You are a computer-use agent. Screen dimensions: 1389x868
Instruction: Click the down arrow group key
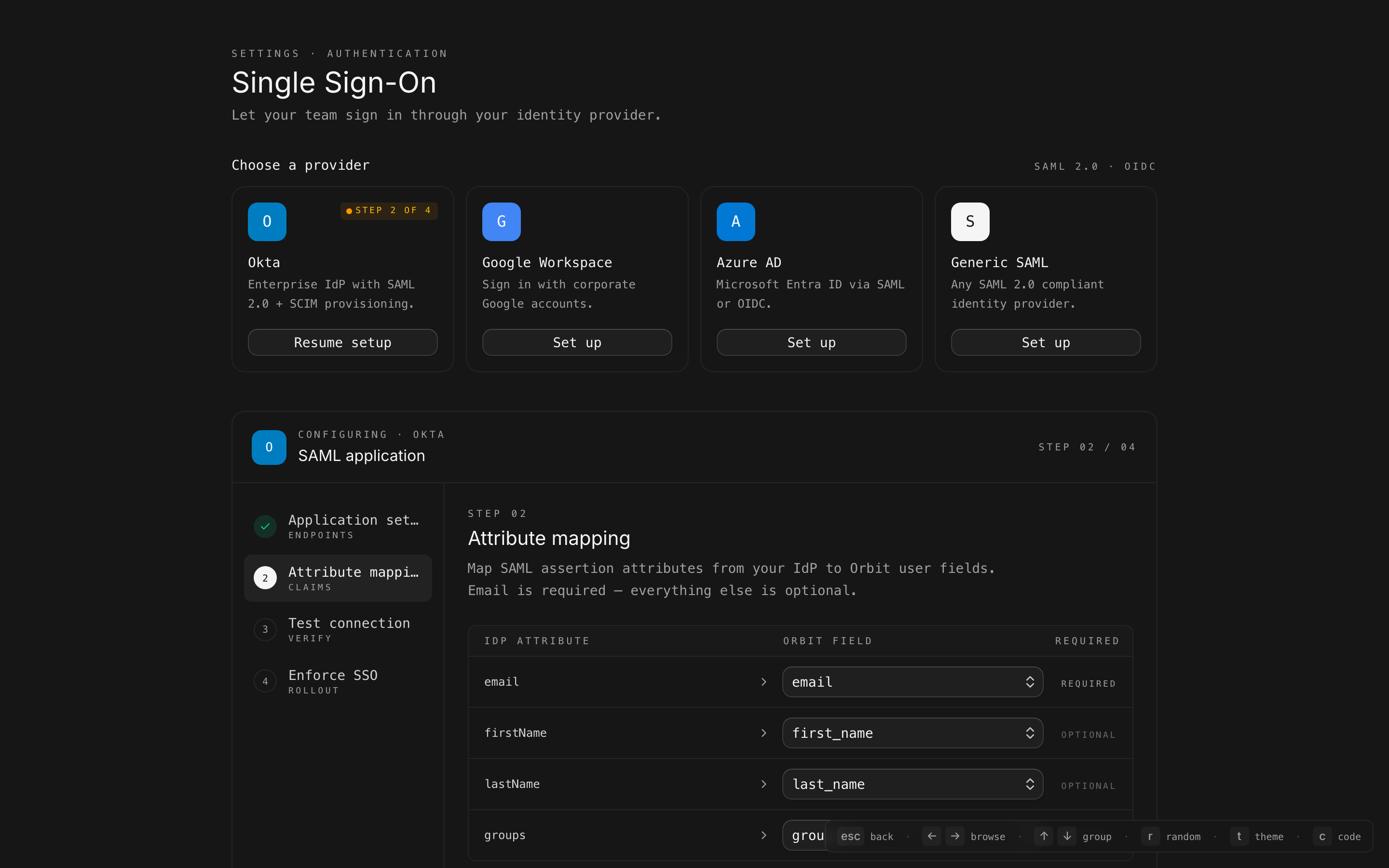(x=1067, y=836)
